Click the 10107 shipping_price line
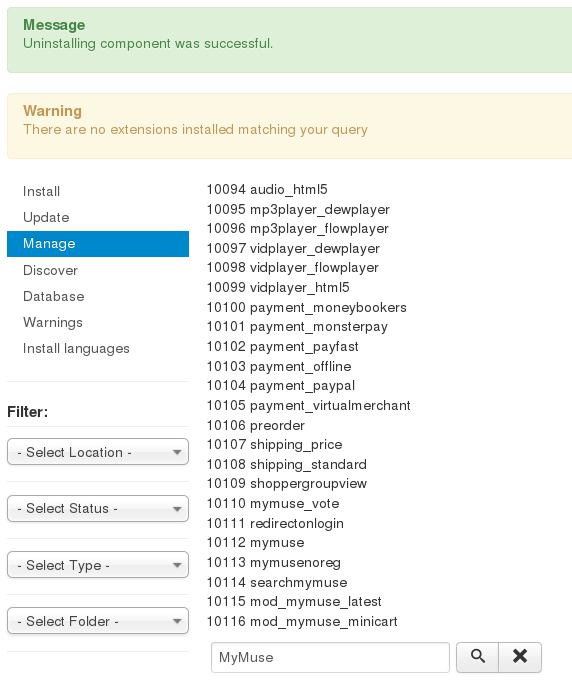This screenshot has height=685, width=572. [x=274, y=444]
